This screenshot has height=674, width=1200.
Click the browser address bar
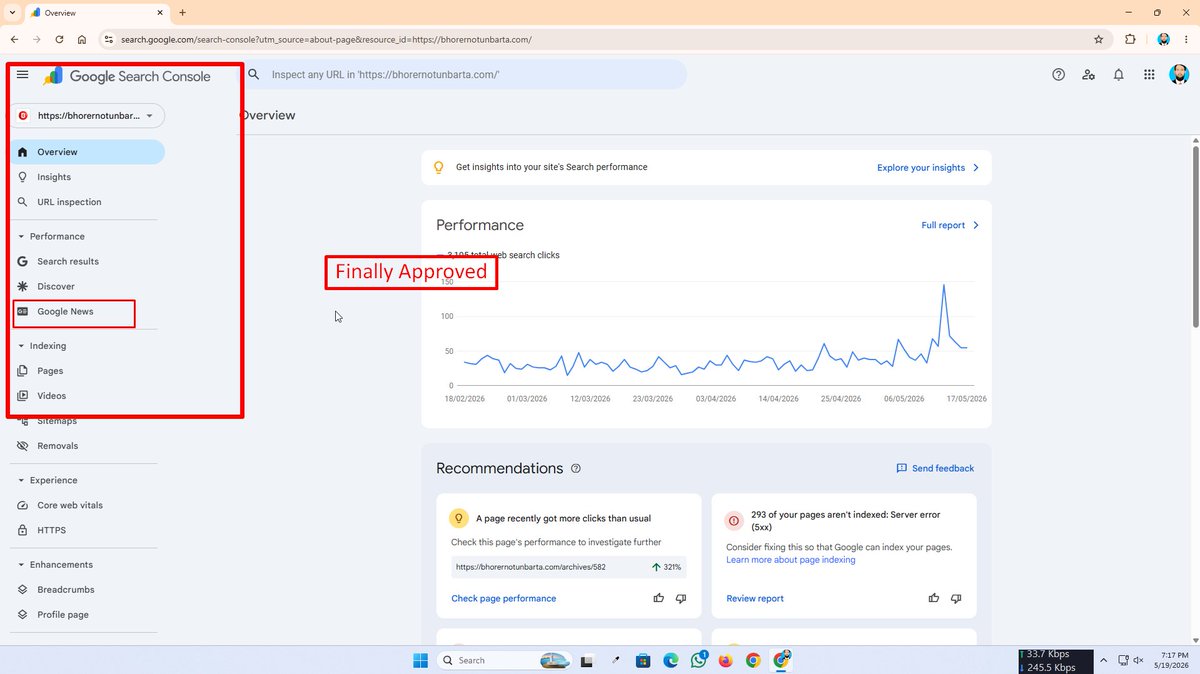(x=600, y=40)
